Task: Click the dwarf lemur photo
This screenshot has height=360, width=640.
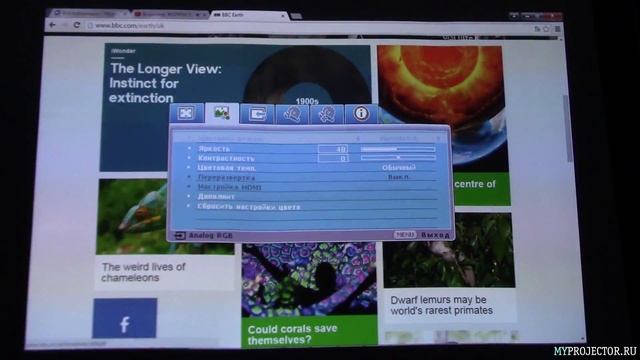Action: (449, 250)
